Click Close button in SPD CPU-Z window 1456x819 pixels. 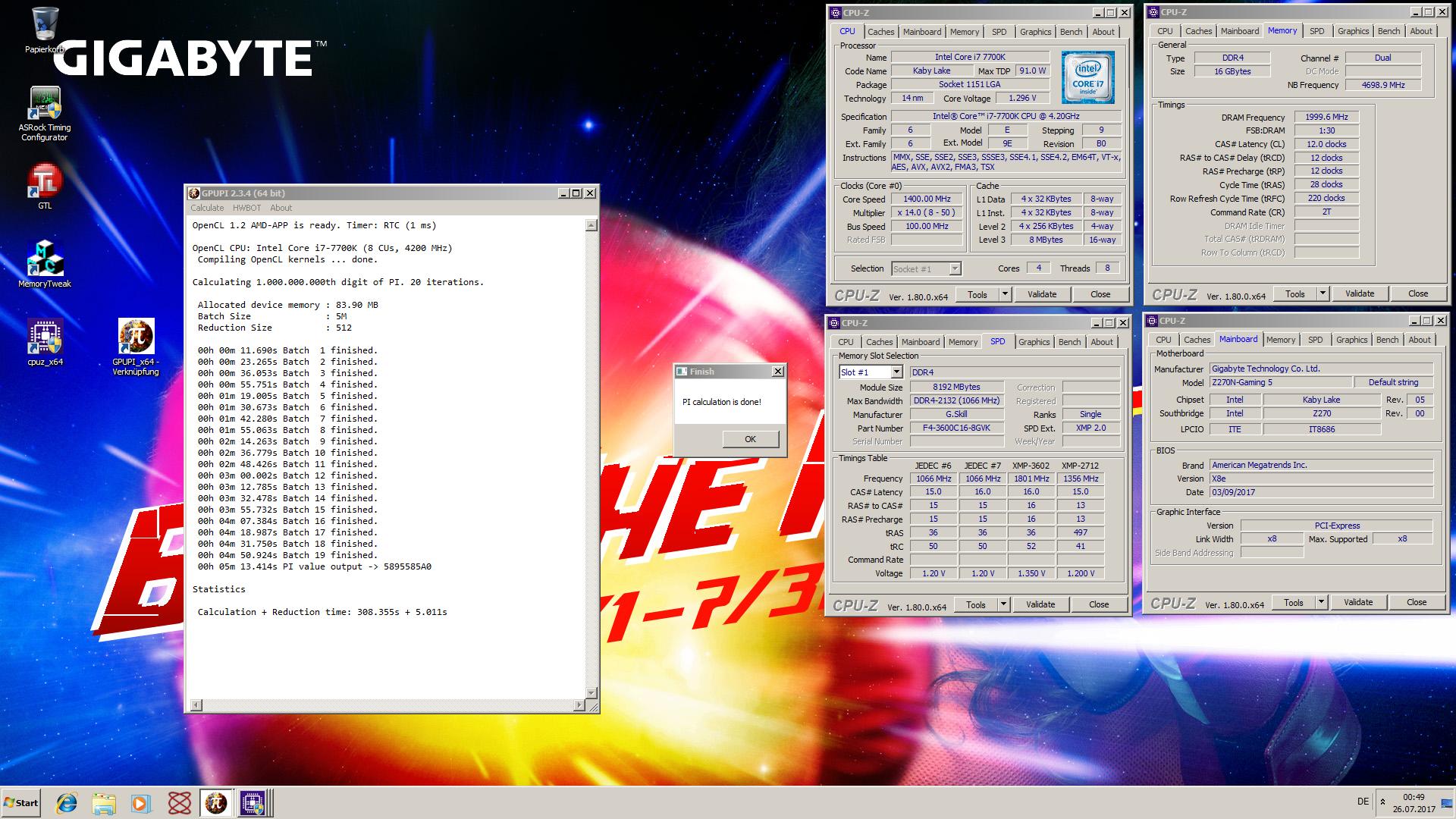tap(1099, 604)
